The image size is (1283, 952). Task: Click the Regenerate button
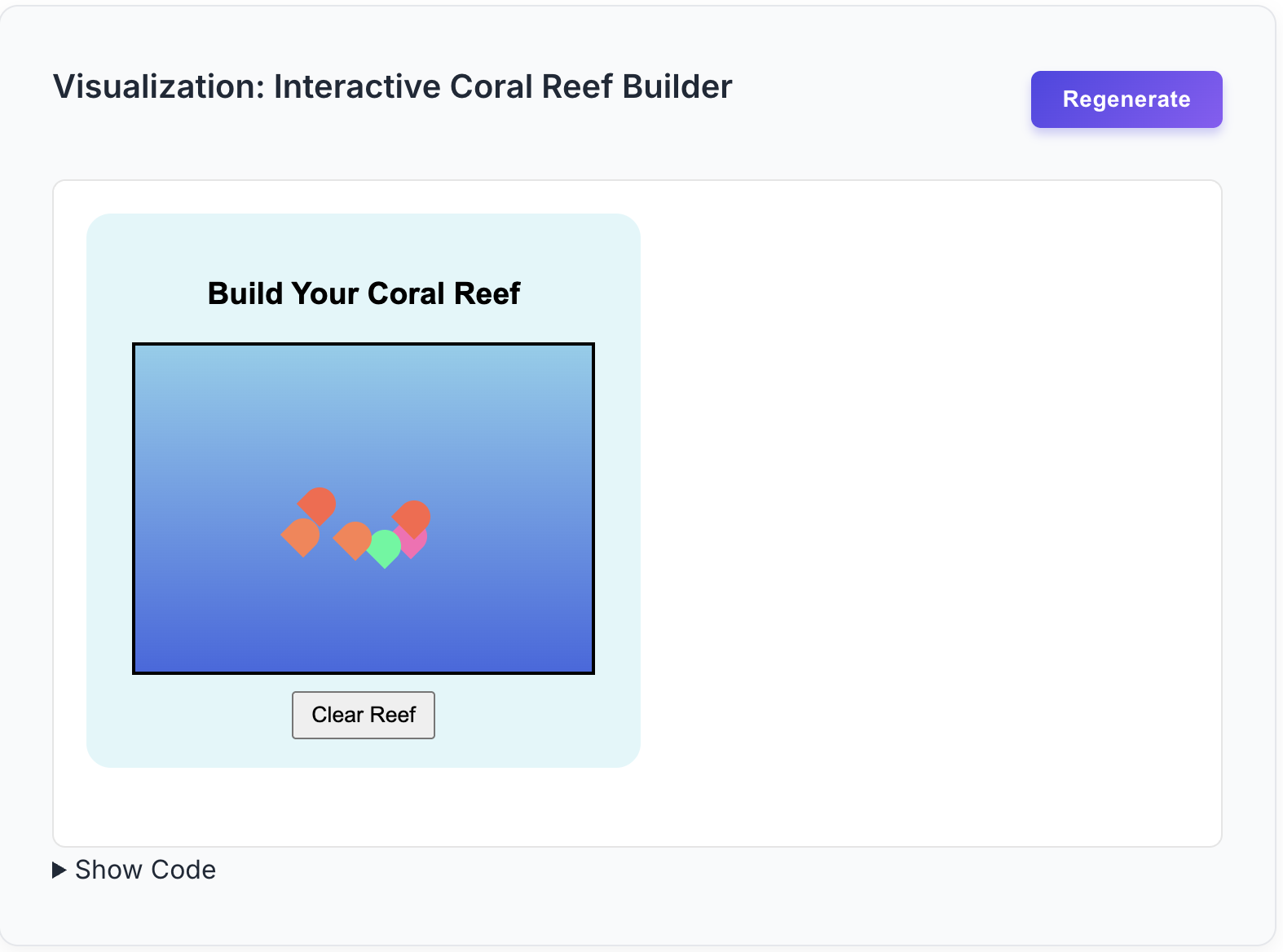(1126, 99)
